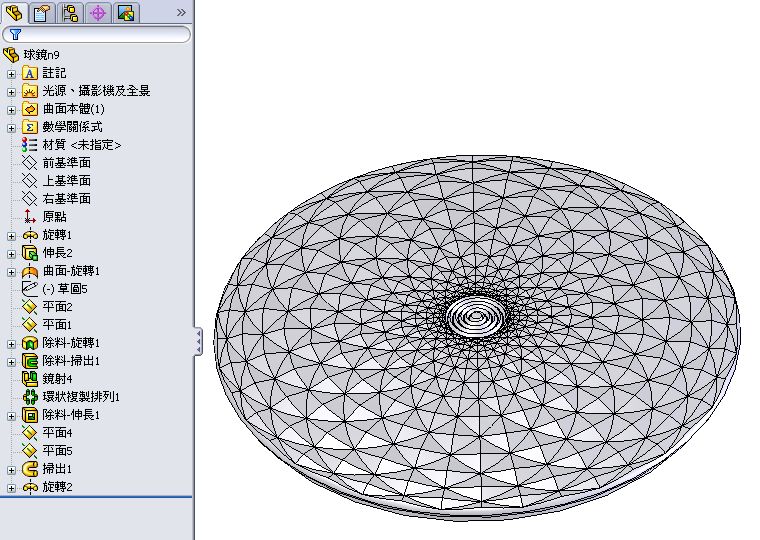Click the tree filter input field
The width and height of the screenshot is (760, 540).
pyautogui.click(x=96, y=34)
